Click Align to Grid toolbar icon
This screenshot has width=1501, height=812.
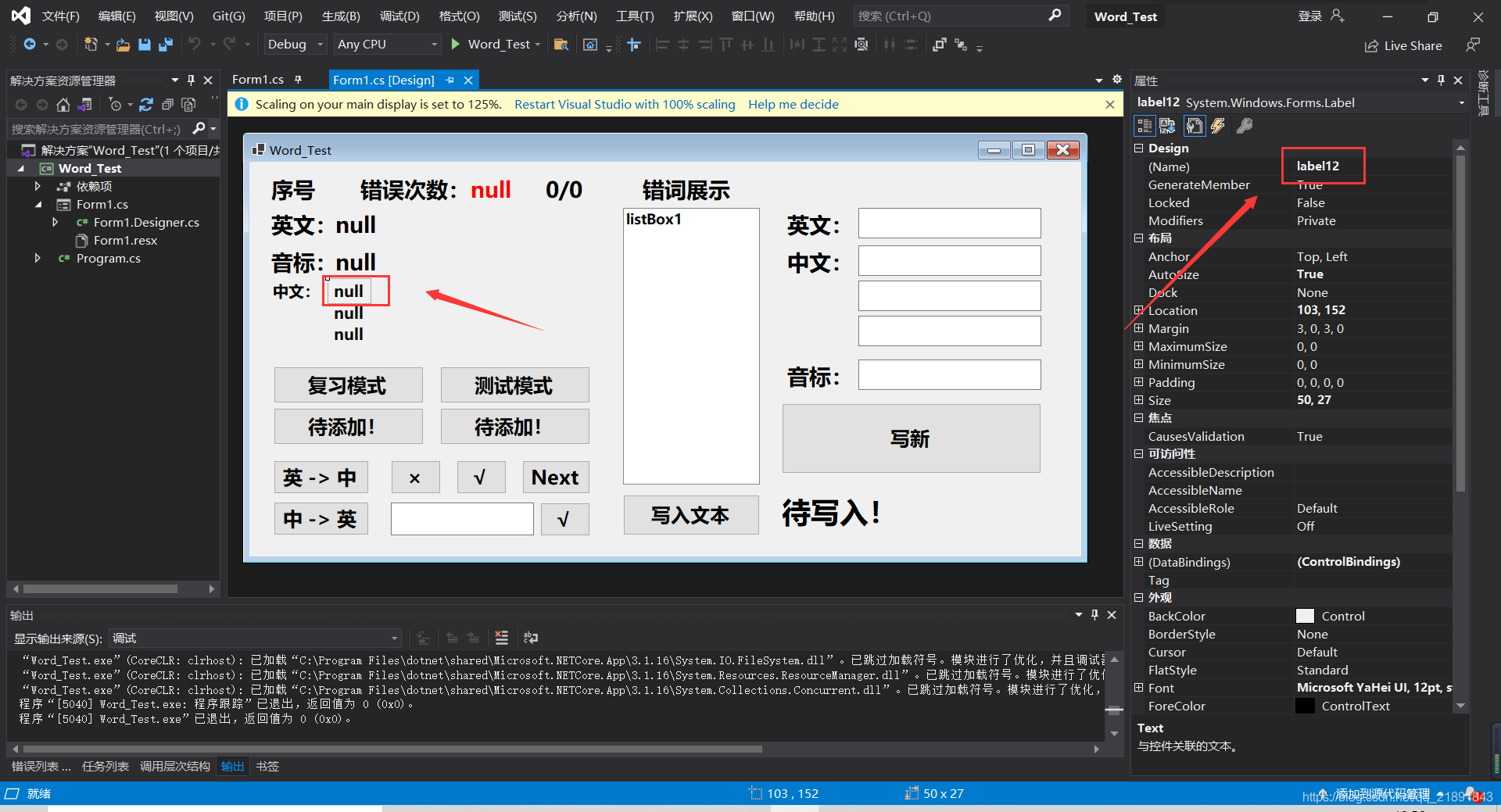634,45
